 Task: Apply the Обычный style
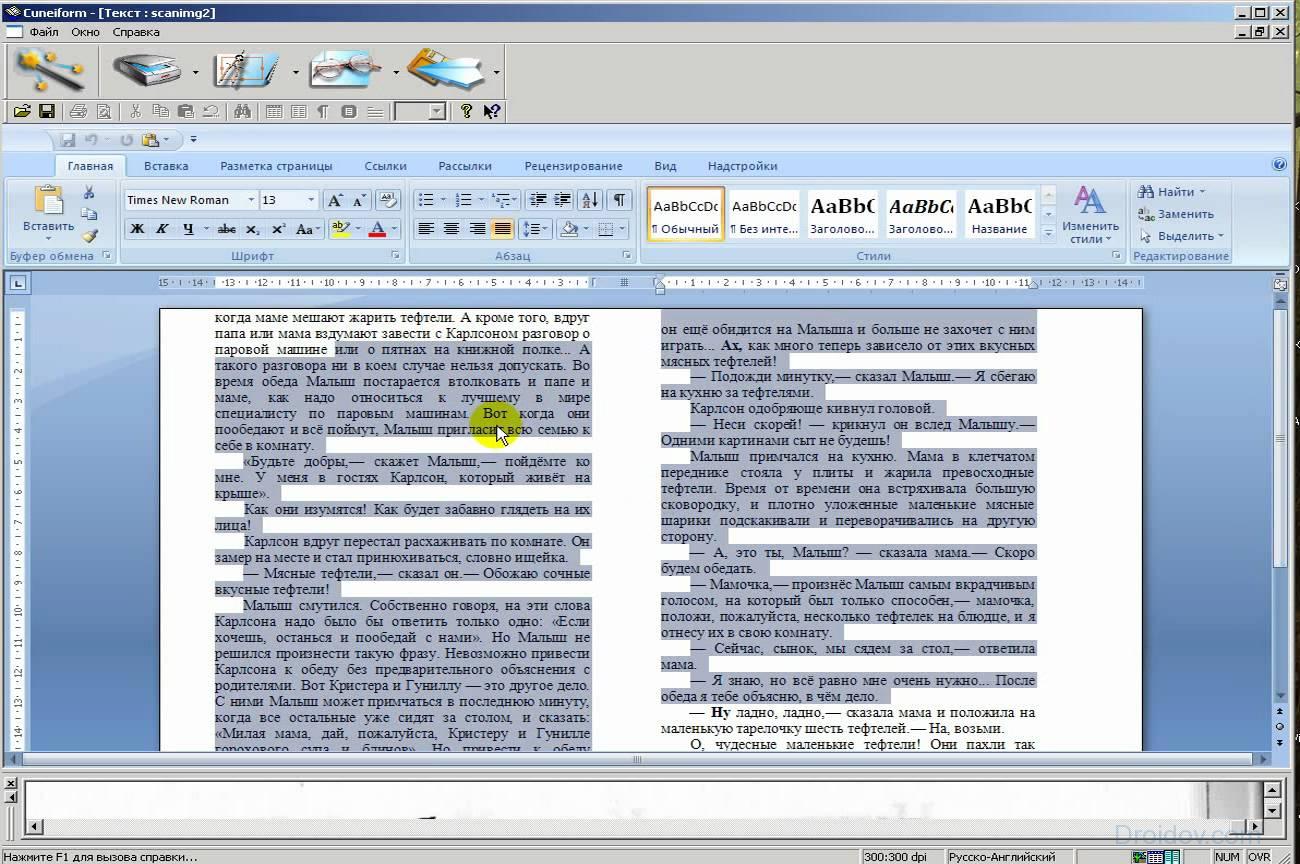pyautogui.click(x=686, y=214)
